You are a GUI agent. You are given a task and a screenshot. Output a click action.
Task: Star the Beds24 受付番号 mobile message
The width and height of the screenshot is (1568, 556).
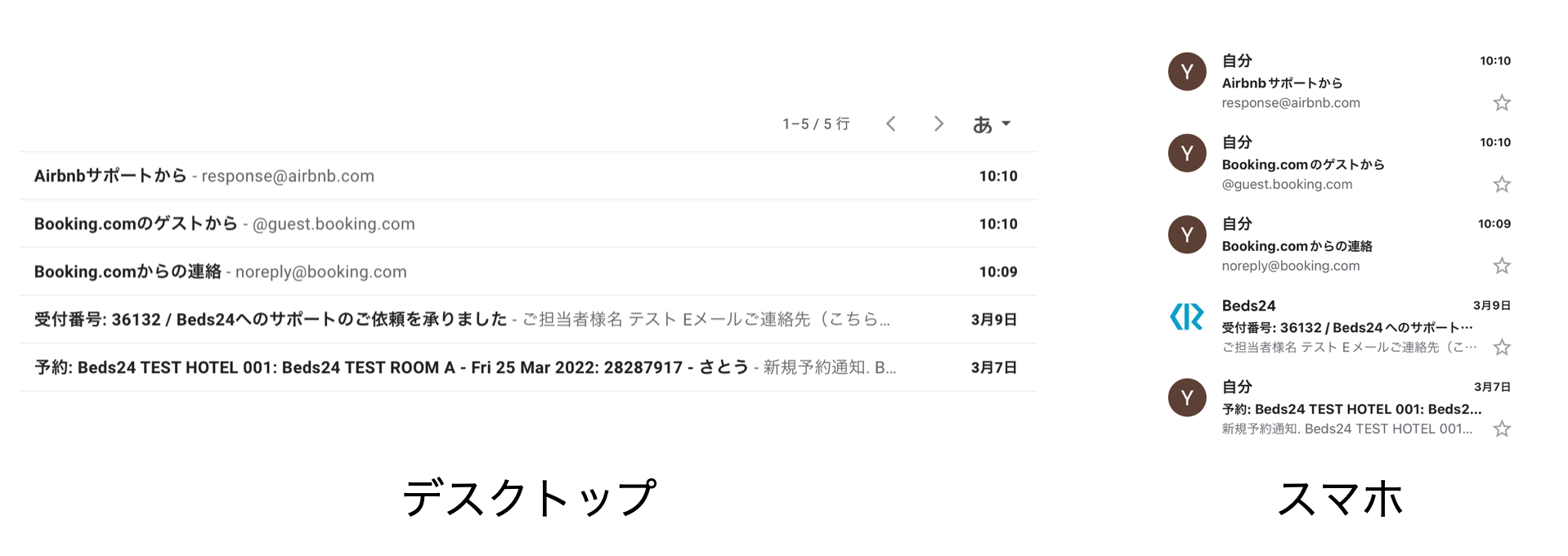tap(1501, 347)
